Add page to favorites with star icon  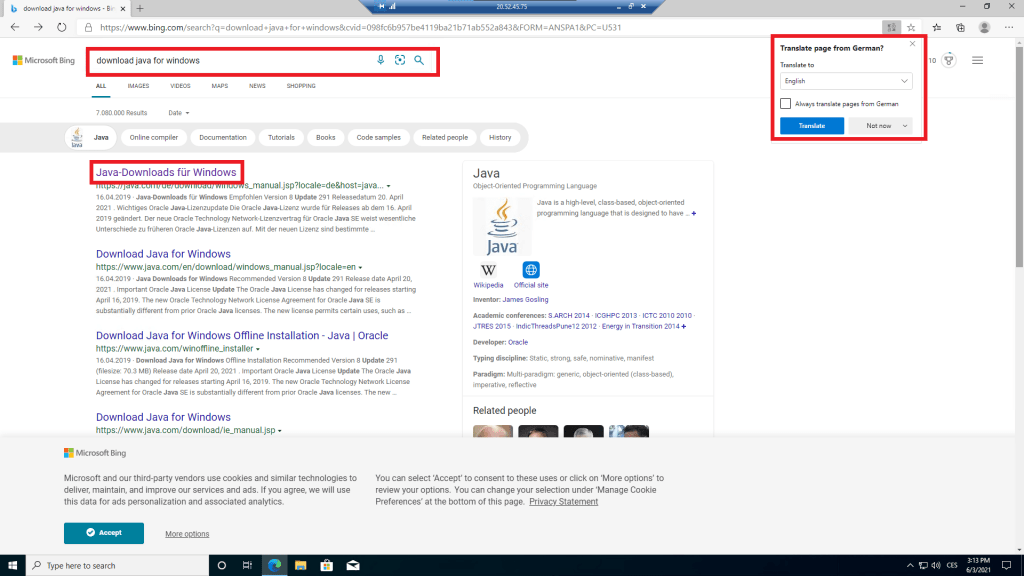[x=911, y=27]
